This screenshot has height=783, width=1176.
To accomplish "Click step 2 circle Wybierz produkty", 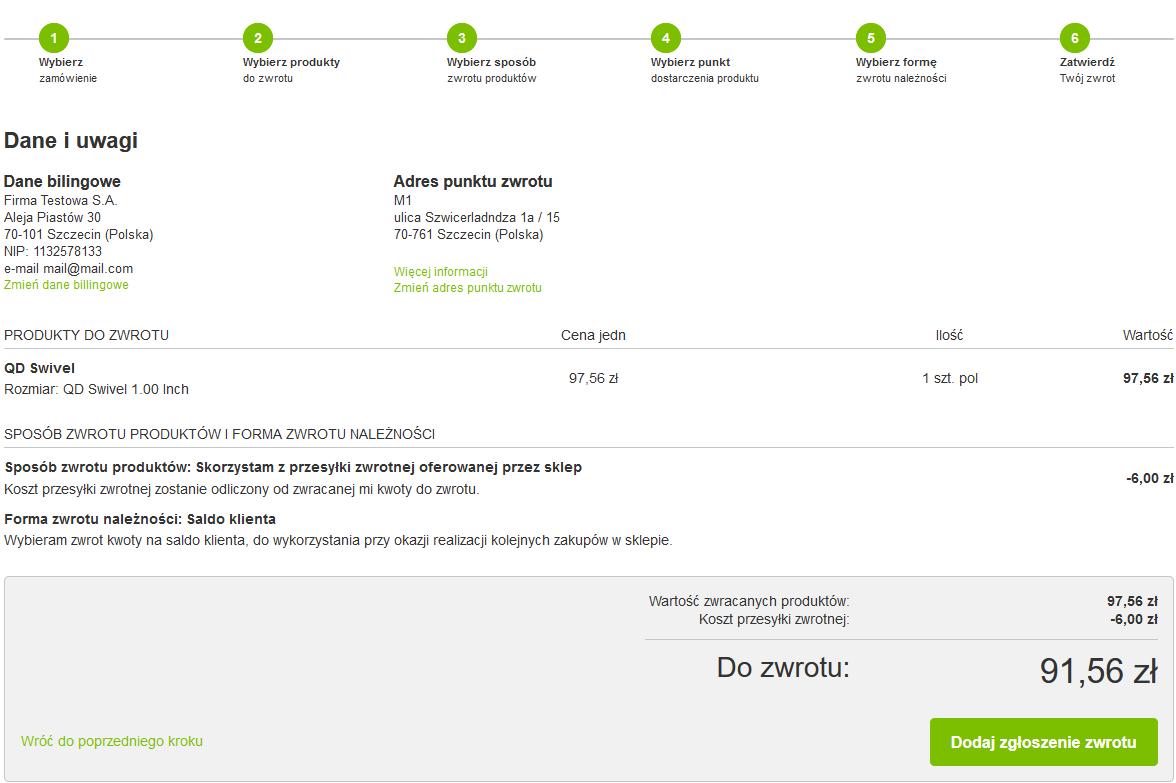I will point(258,39).
